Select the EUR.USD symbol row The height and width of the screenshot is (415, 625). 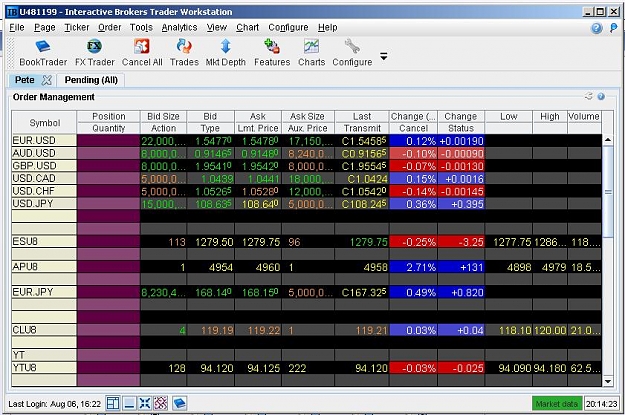click(44, 140)
